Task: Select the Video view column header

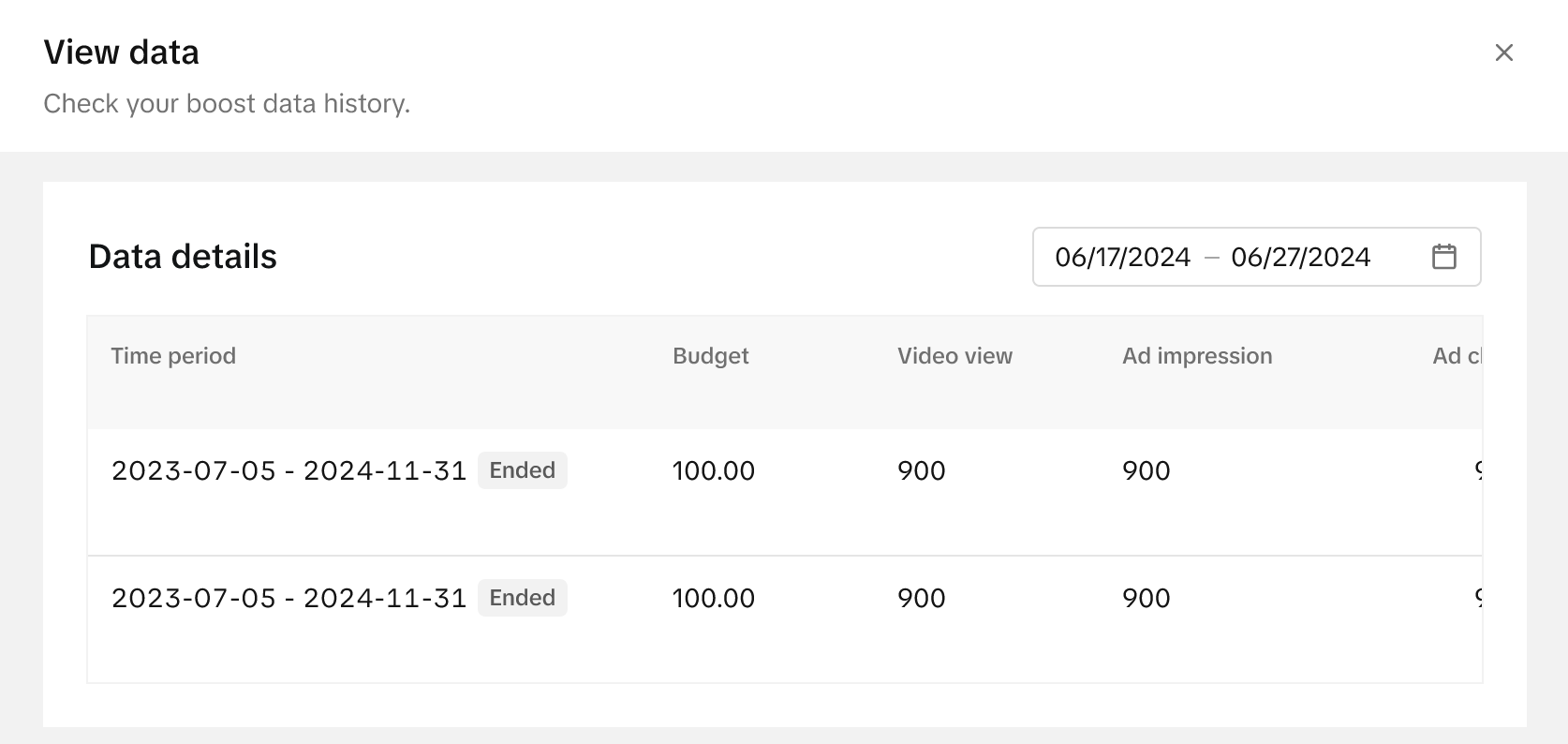Action: pos(954,356)
